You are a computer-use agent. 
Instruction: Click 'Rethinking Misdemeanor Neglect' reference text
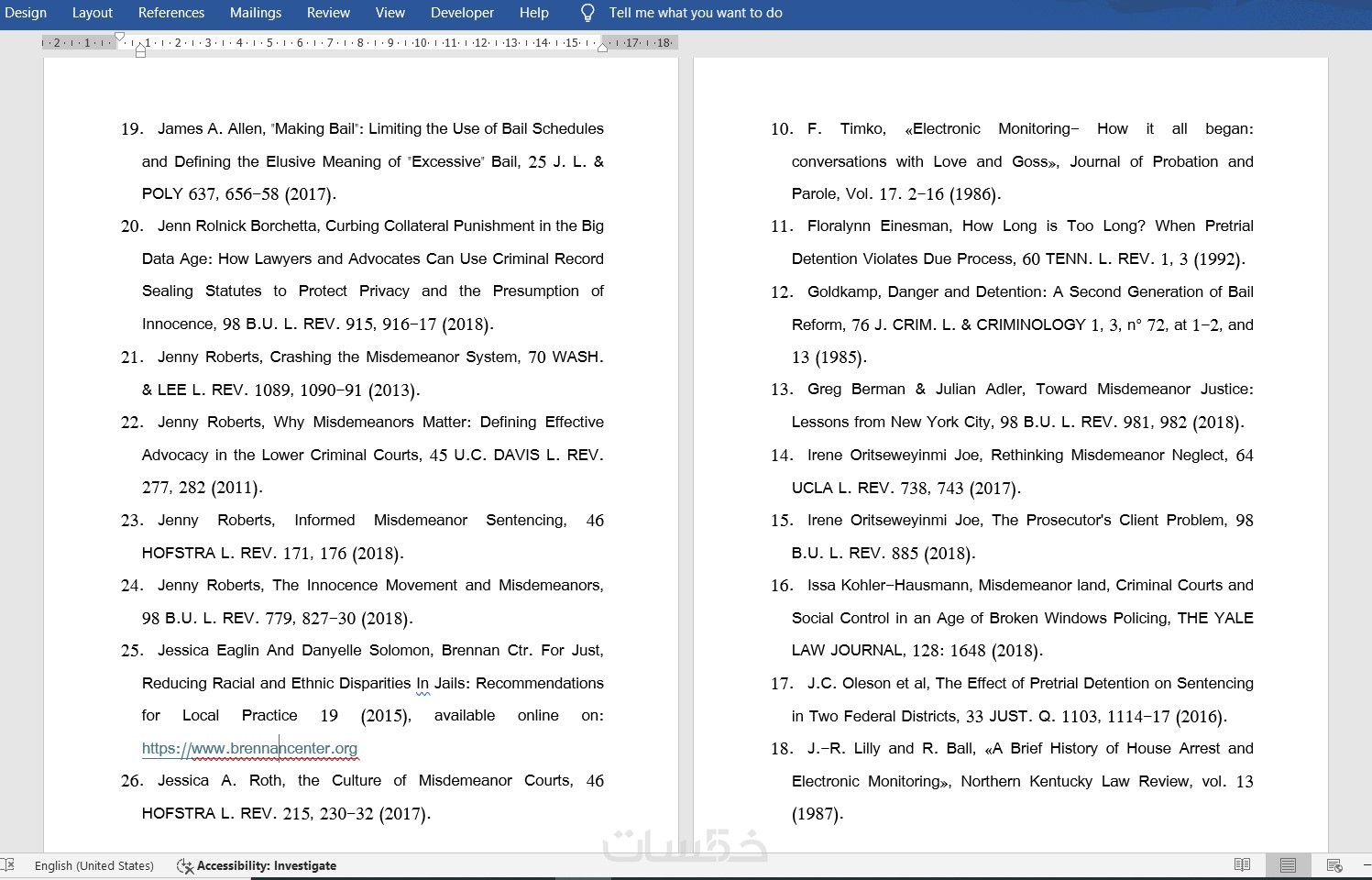(1107, 455)
